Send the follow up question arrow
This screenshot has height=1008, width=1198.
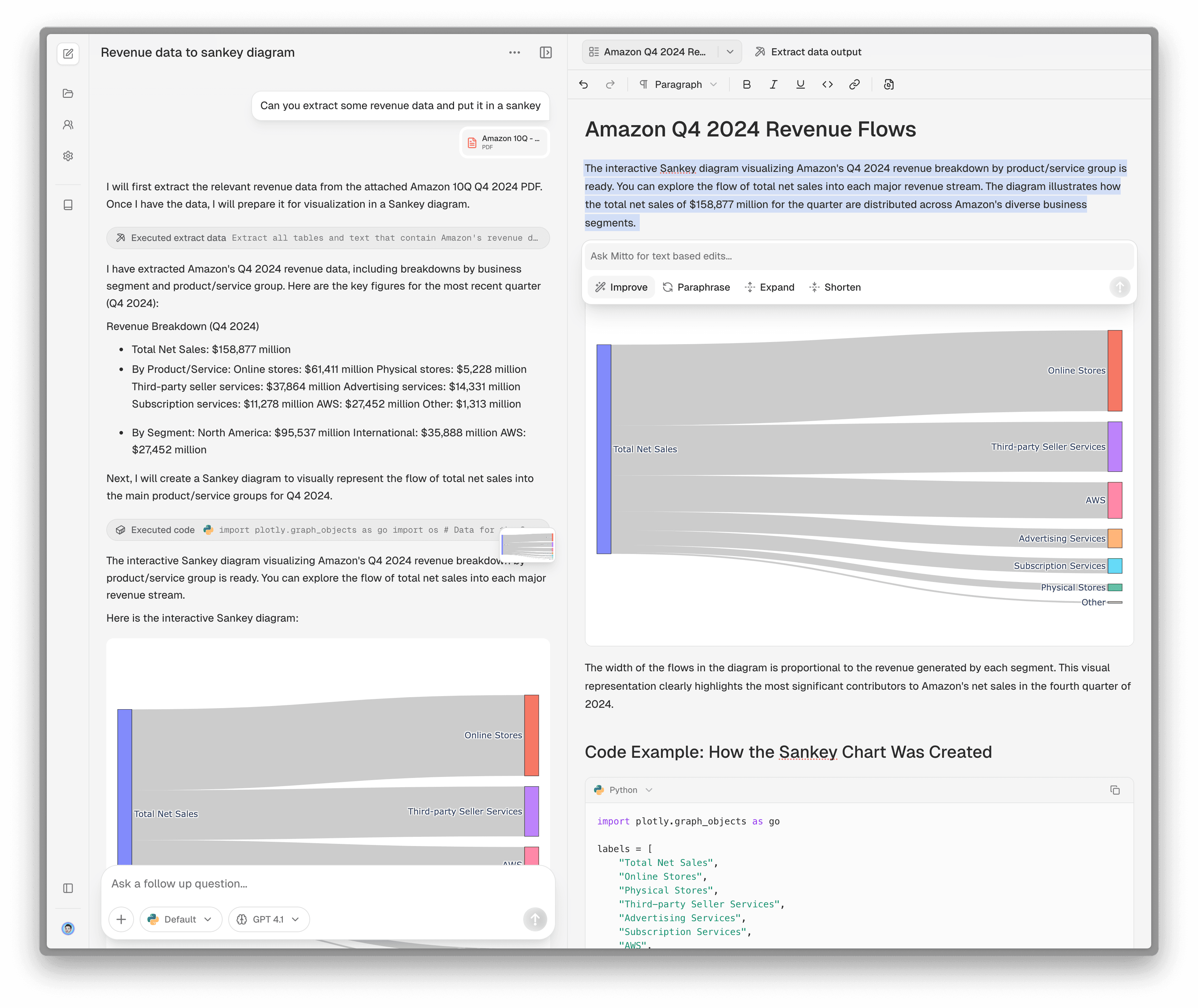(535, 919)
